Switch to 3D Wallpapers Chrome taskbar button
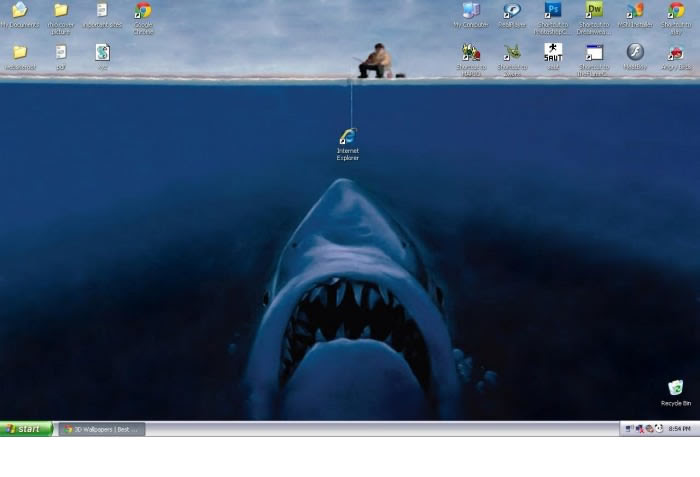 (102, 429)
